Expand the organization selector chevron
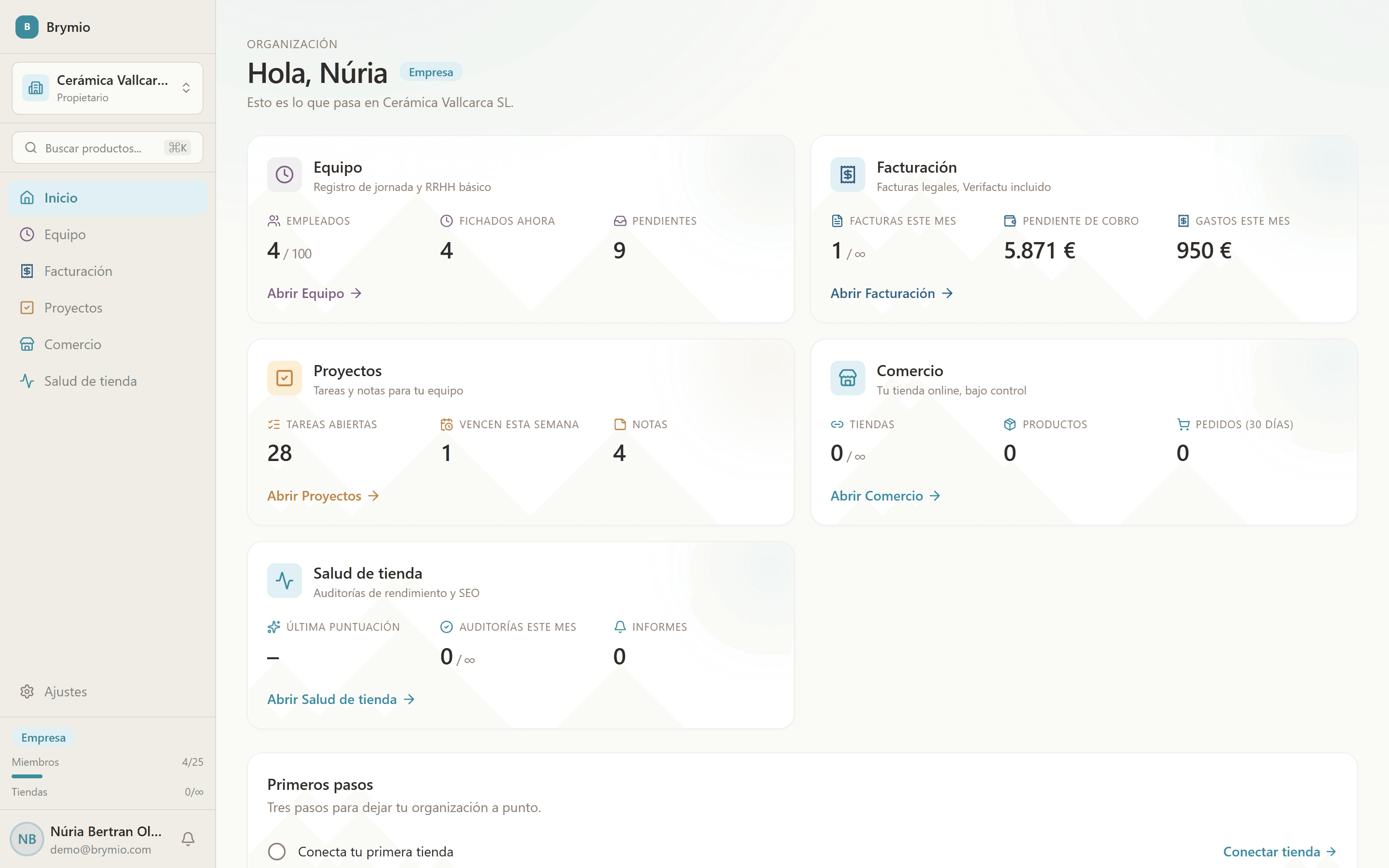 point(186,88)
